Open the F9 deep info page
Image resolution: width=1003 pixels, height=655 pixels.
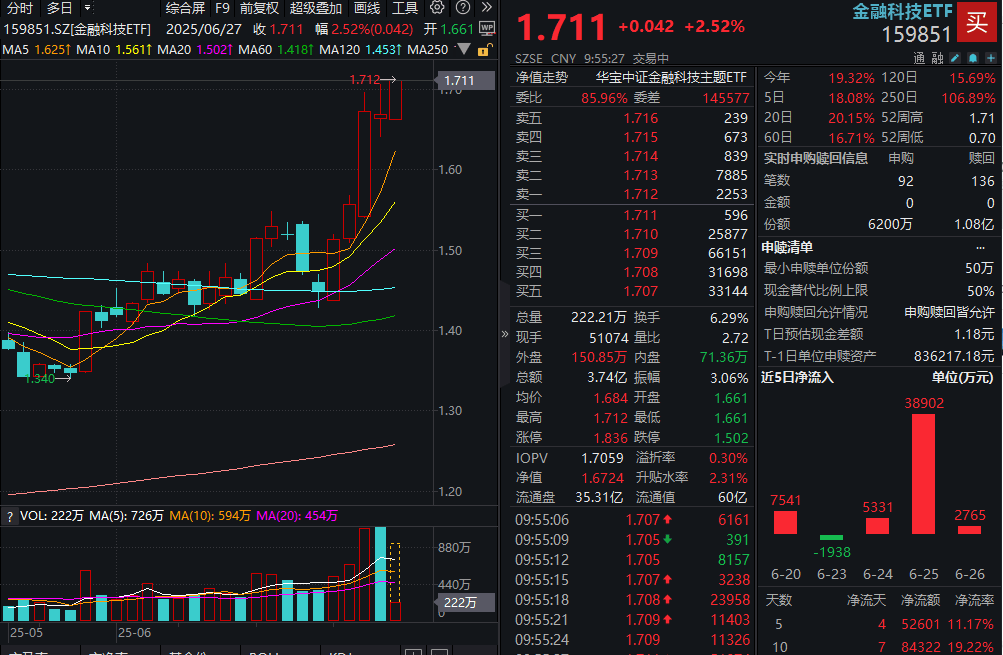222,8
